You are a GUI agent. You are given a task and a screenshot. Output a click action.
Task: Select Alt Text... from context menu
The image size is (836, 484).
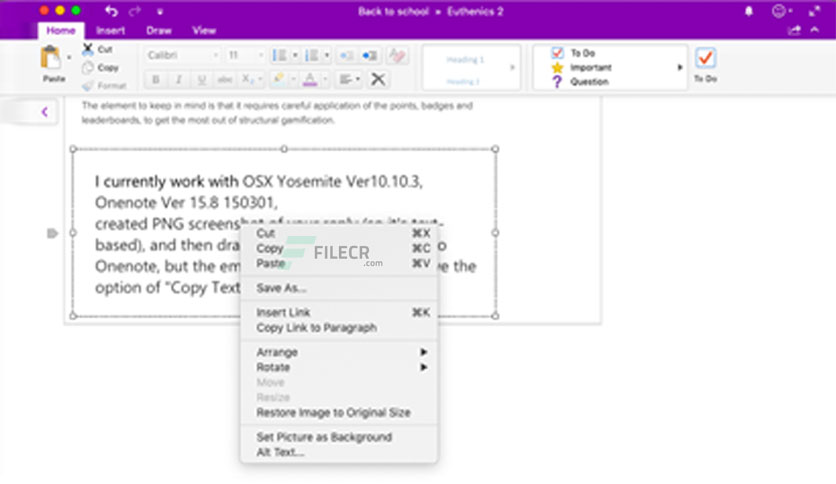pos(339,452)
